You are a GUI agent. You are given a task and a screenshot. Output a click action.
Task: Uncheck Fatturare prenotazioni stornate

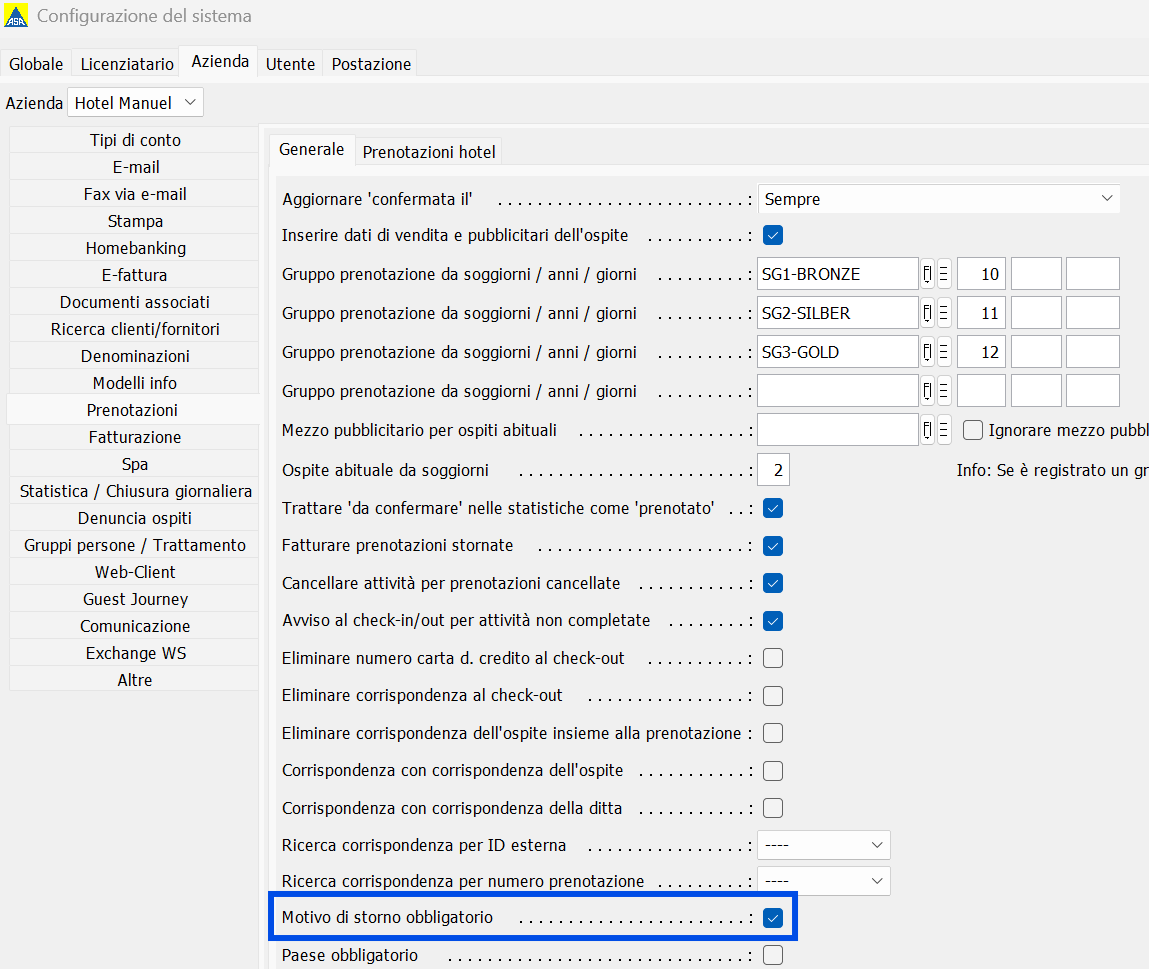coord(772,546)
